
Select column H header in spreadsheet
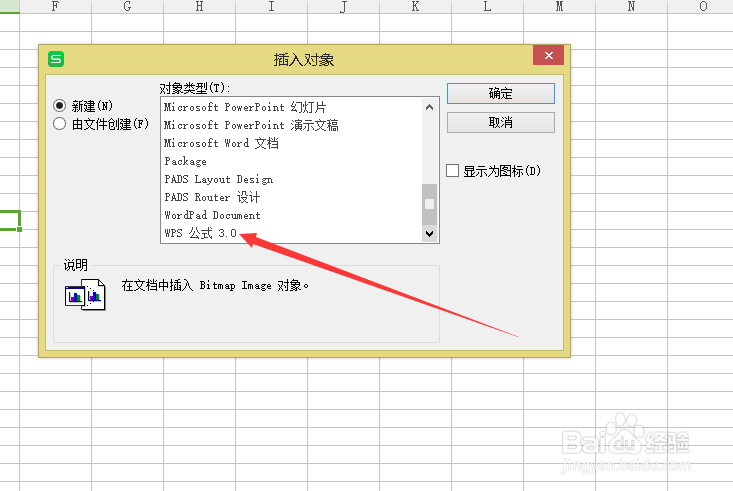[x=200, y=7]
